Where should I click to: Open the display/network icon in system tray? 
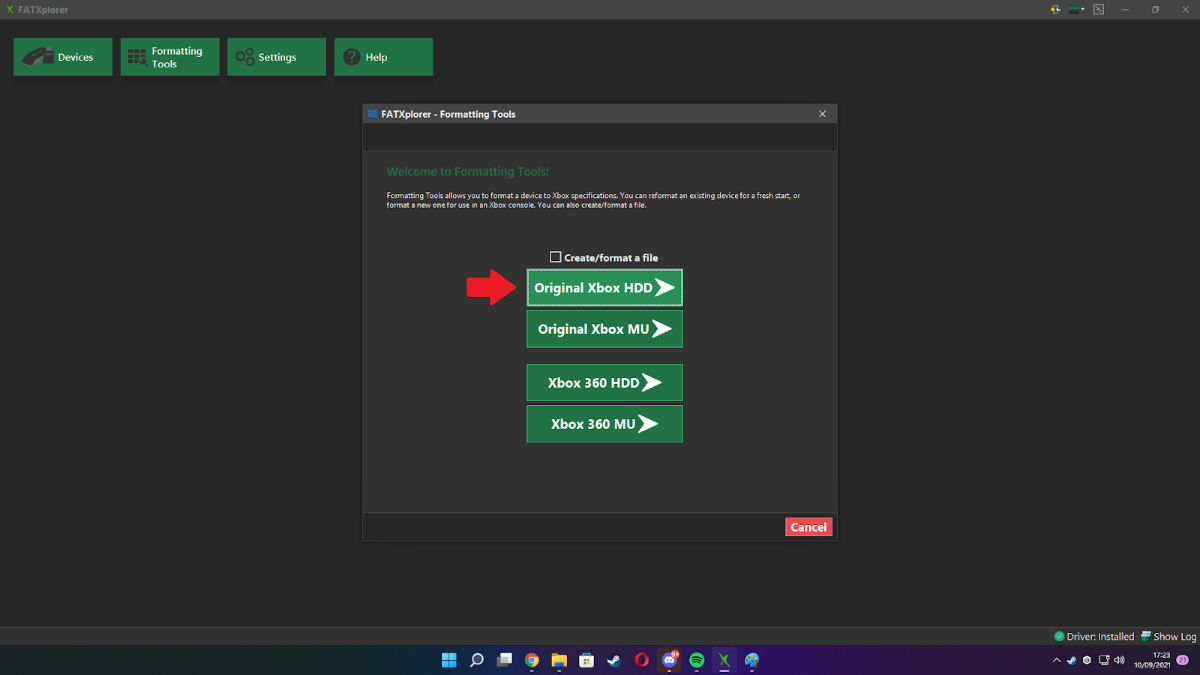[1103, 660]
